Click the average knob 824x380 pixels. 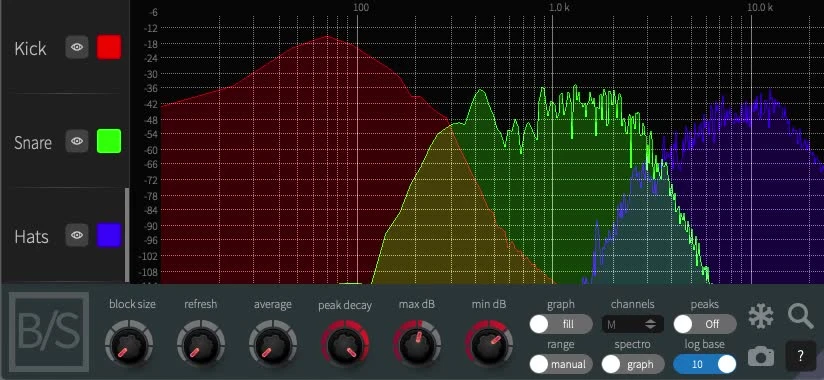click(x=273, y=346)
